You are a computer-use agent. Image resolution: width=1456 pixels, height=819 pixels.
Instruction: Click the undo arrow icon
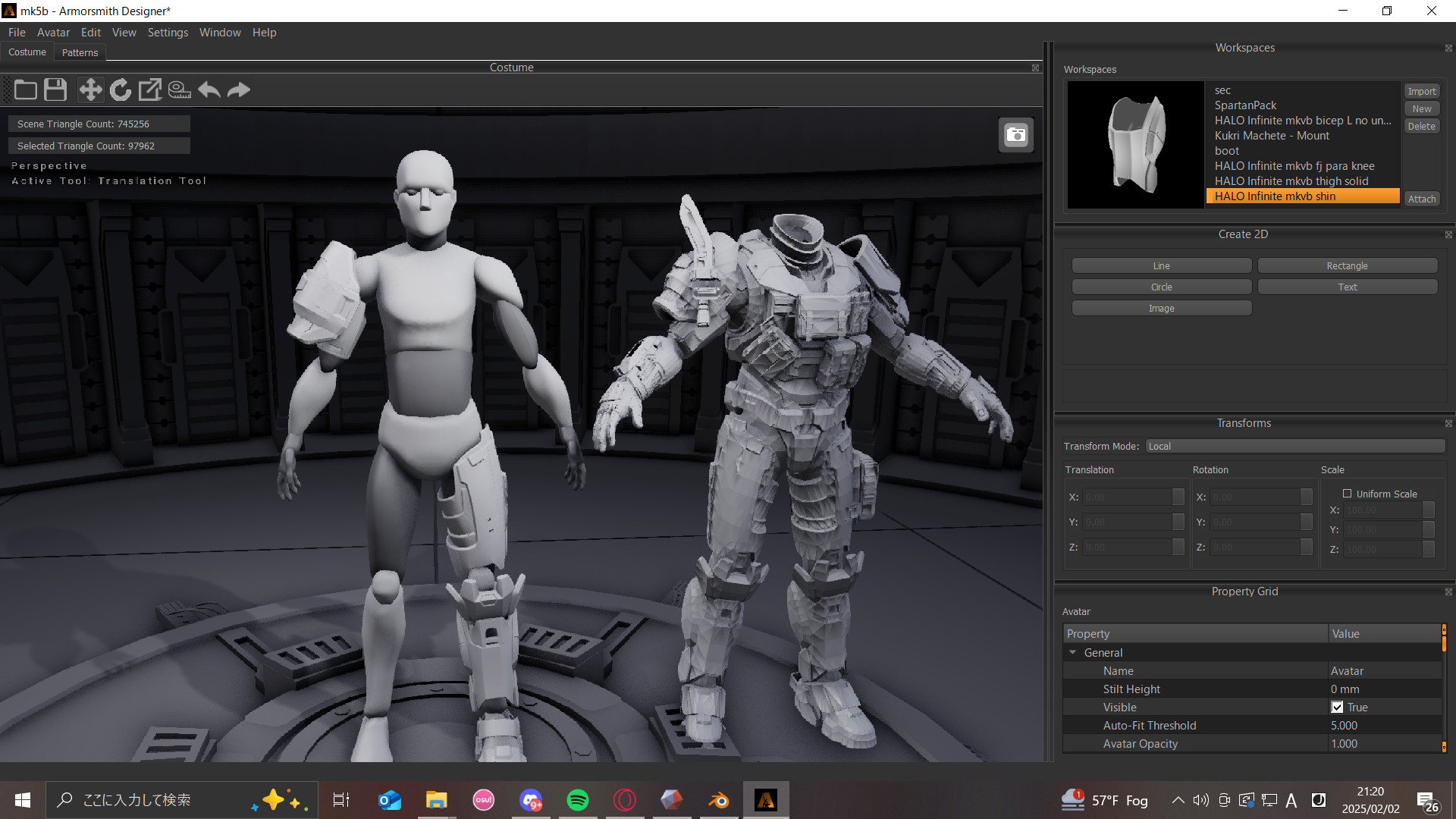[x=209, y=90]
